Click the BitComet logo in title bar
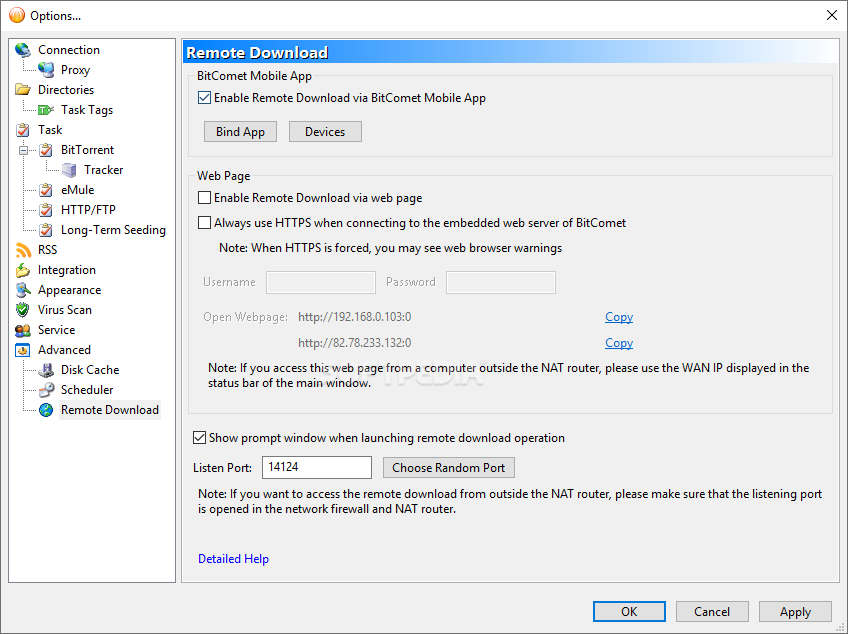 (x=17, y=15)
